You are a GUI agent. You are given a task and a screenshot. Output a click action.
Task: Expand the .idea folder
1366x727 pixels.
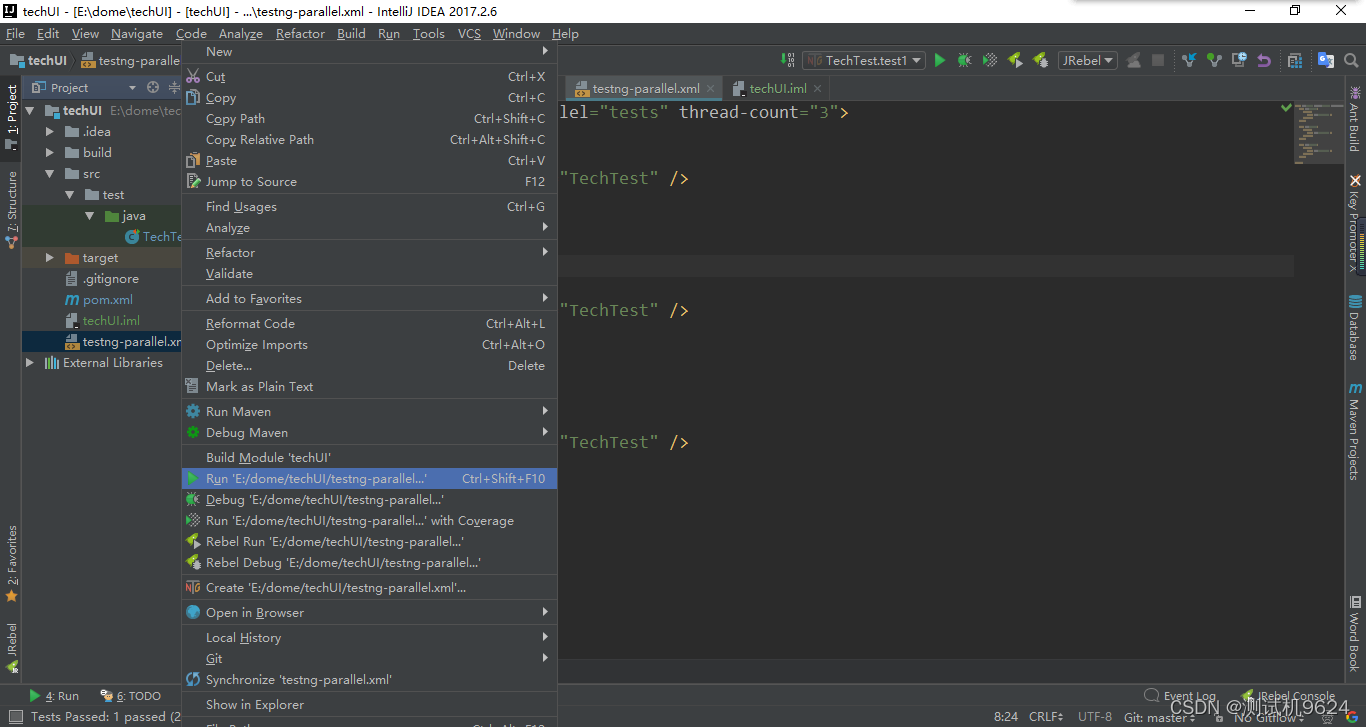point(50,132)
